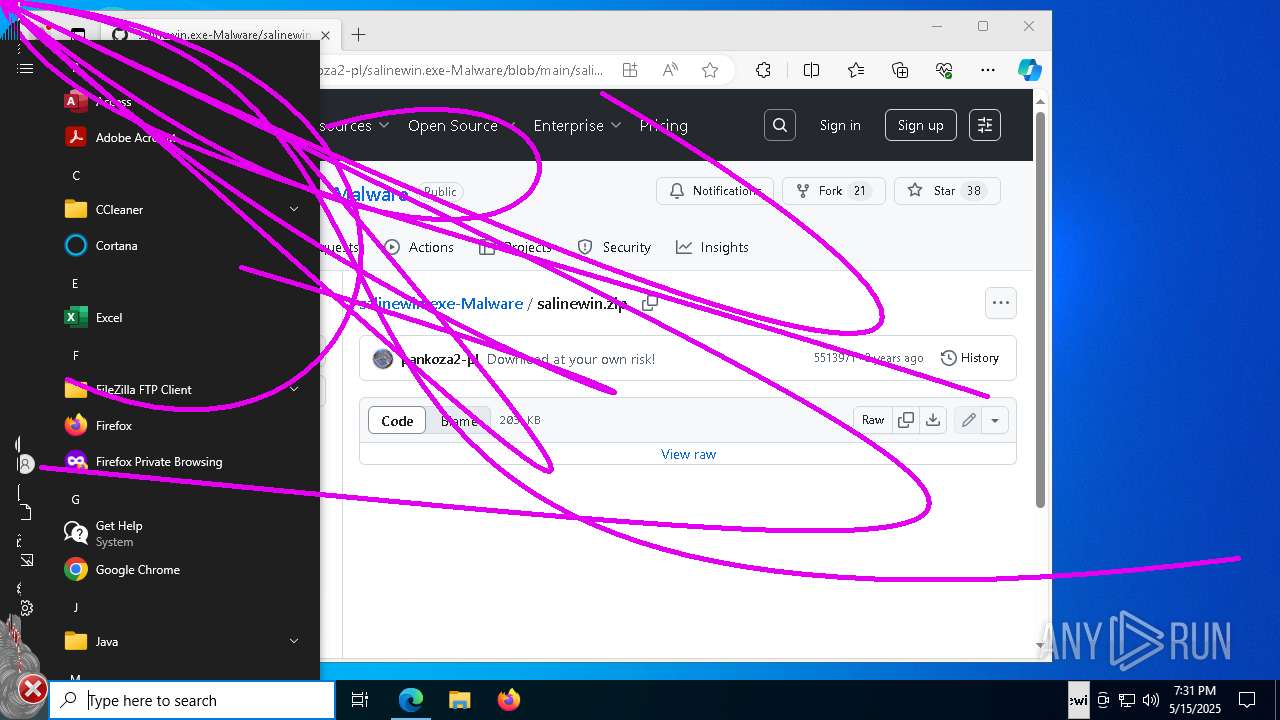Open the Enterprise menu
The height and width of the screenshot is (720, 1280).
pos(577,125)
